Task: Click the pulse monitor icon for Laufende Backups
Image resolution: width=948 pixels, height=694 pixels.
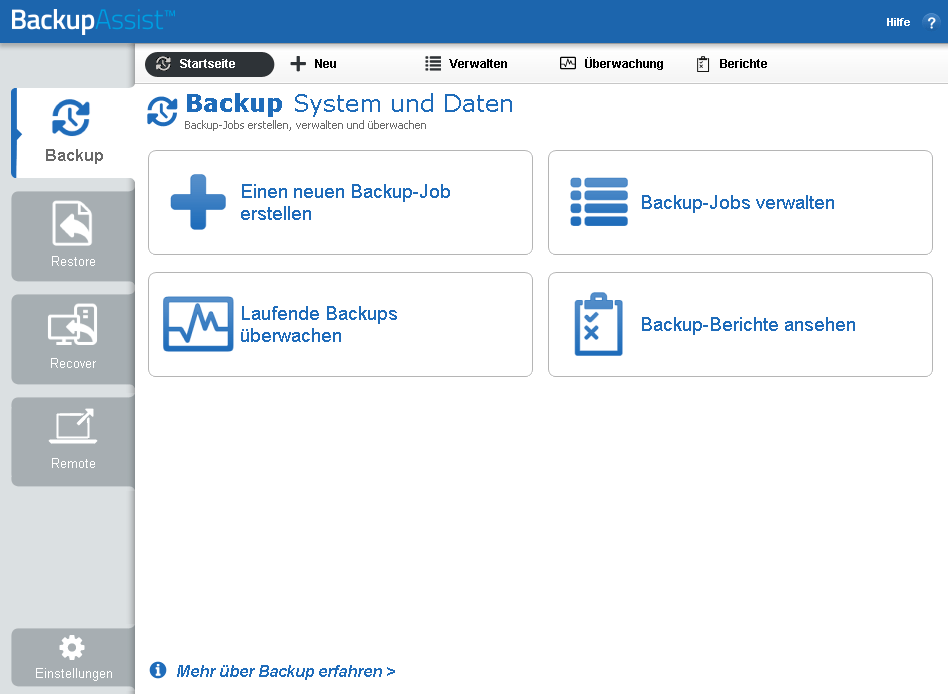Action: 198,324
